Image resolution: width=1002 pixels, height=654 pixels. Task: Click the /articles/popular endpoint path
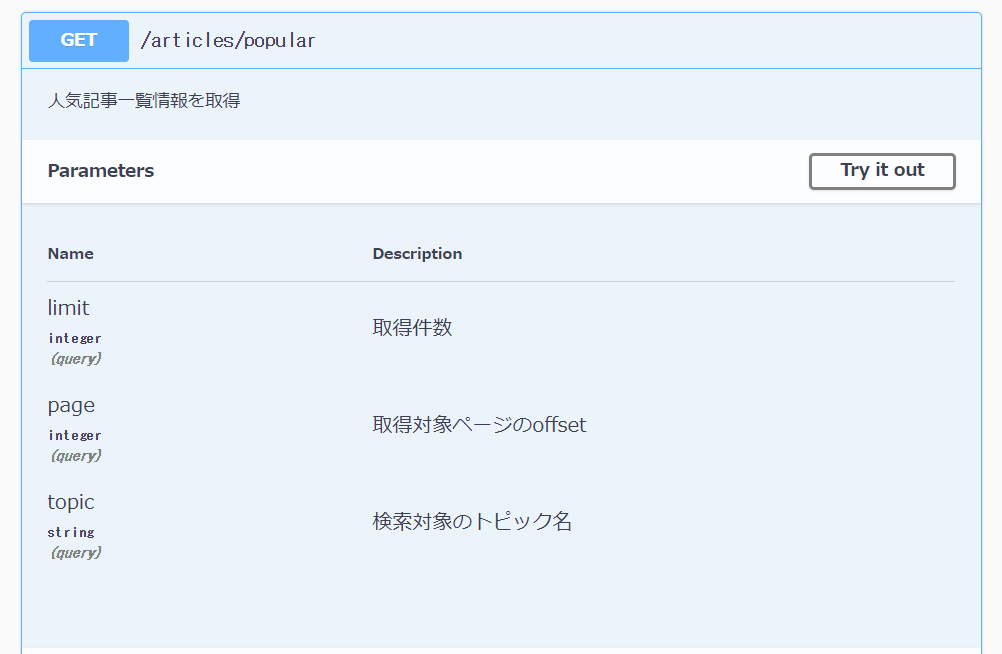coord(228,41)
